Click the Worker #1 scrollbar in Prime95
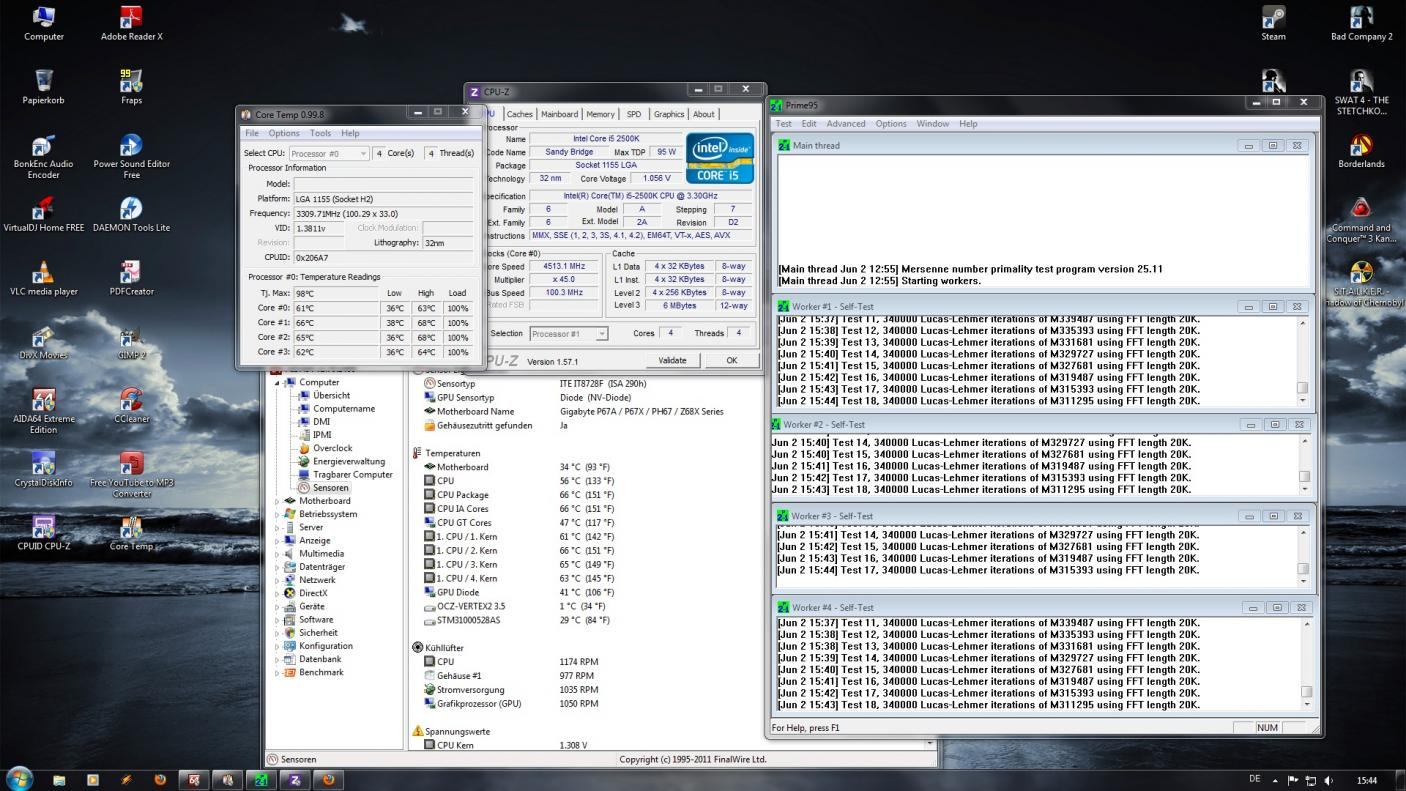1406x791 pixels. point(1302,360)
